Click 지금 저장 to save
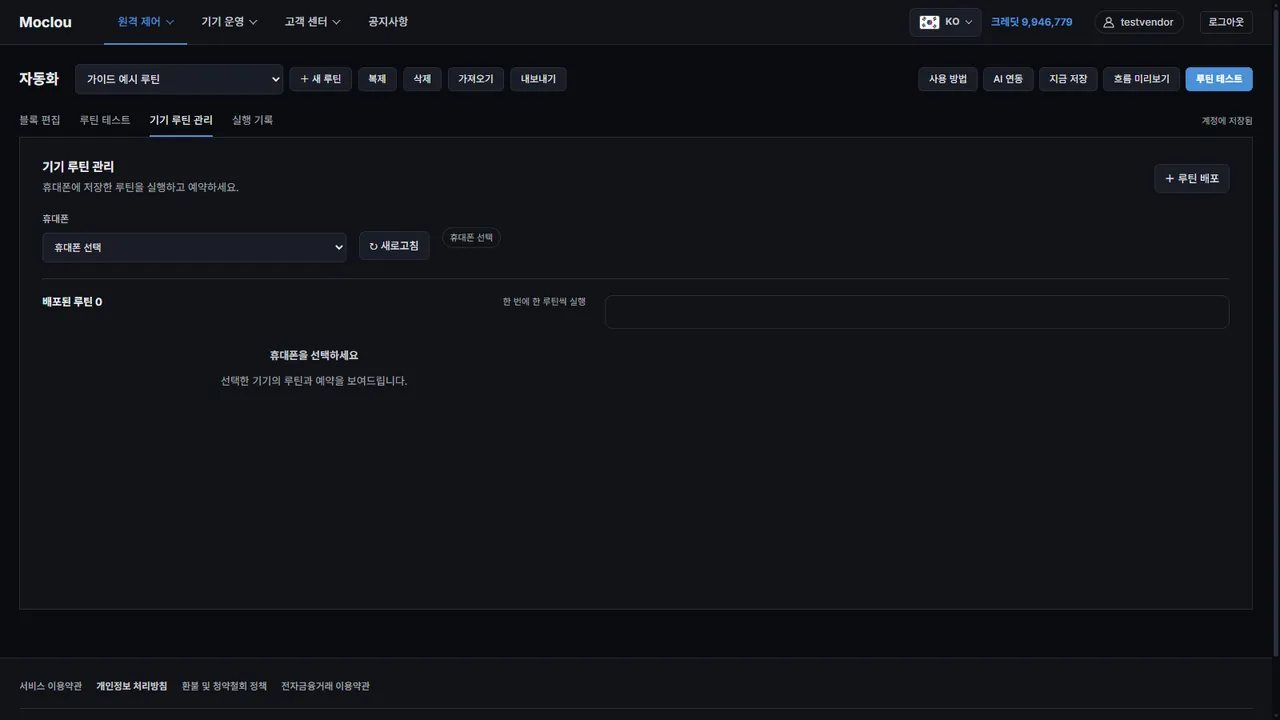The height and width of the screenshot is (720, 1280). (1068, 79)
